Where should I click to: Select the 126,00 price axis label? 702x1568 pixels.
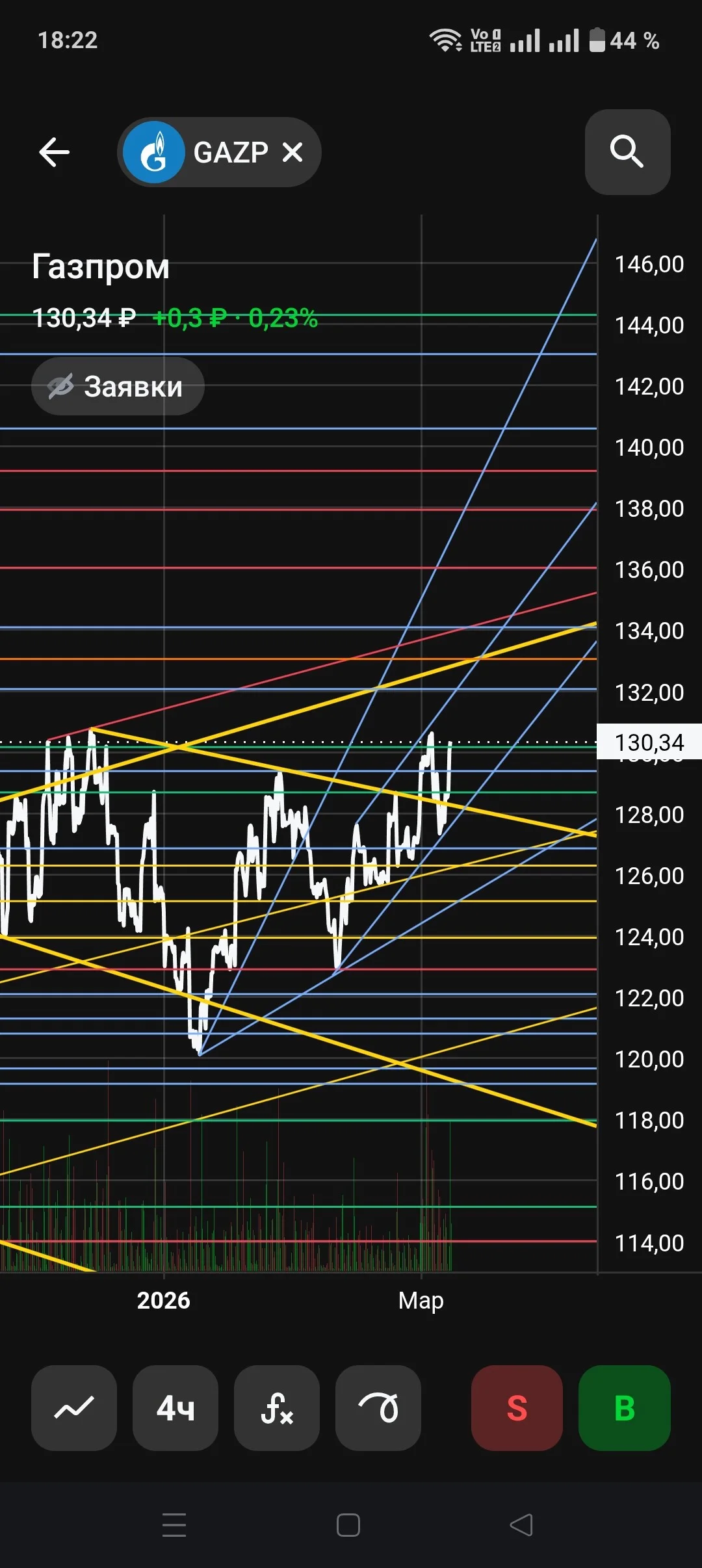click(649, 876)
